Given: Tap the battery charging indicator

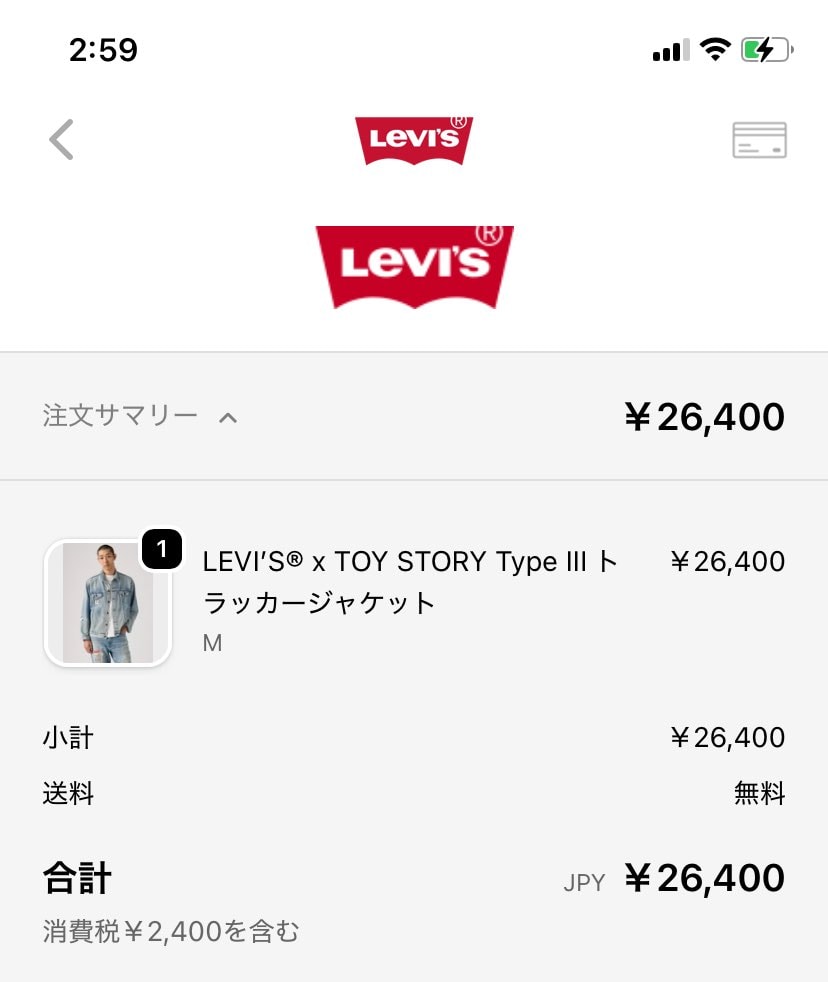Looking at the screenshot, I should [x=766, y=50].
